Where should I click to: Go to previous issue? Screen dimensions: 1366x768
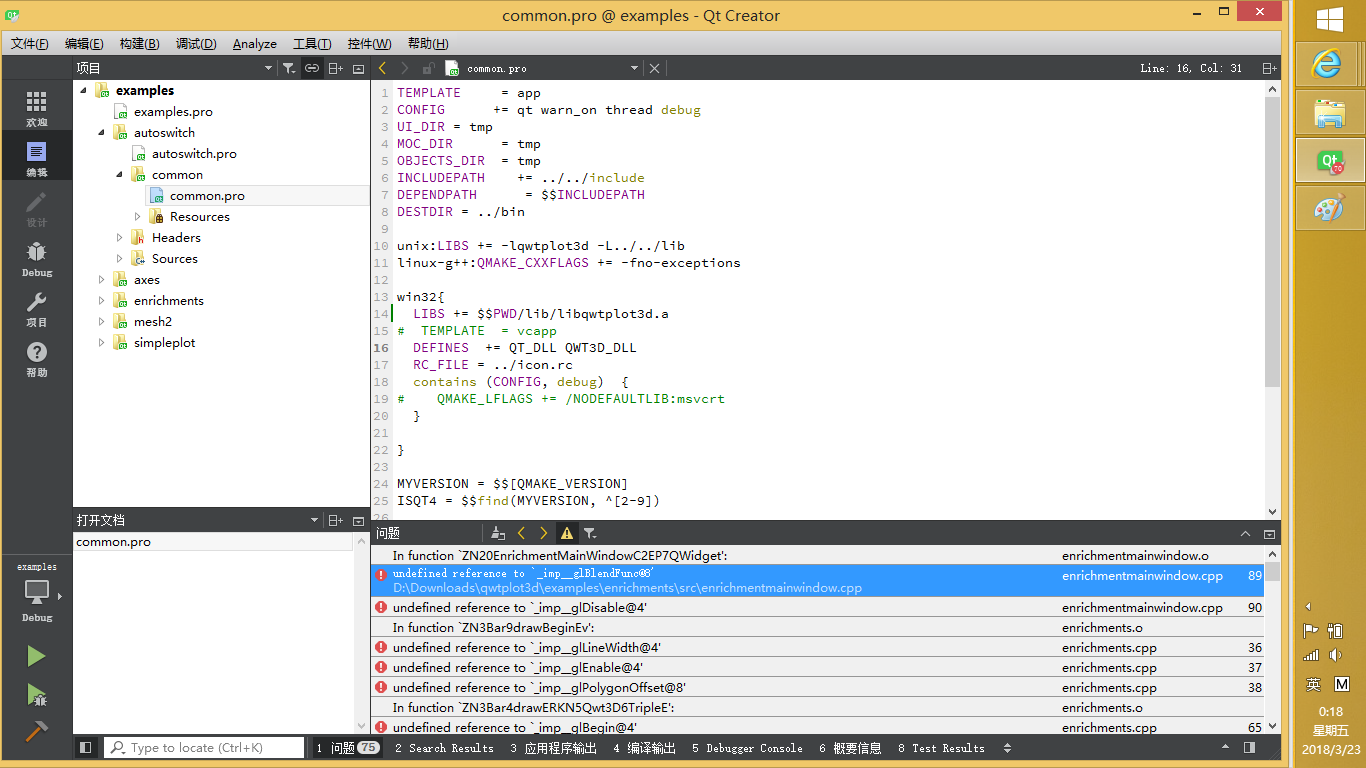(x=521, y=534)
